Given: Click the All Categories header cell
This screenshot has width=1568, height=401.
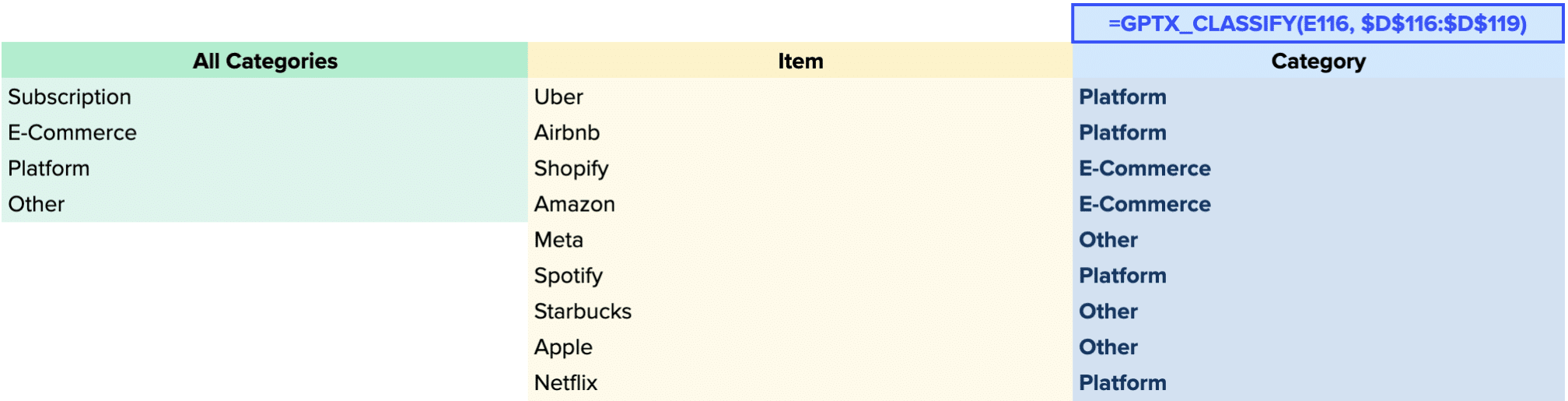Looking at the screenshot, I should (264, 61).
